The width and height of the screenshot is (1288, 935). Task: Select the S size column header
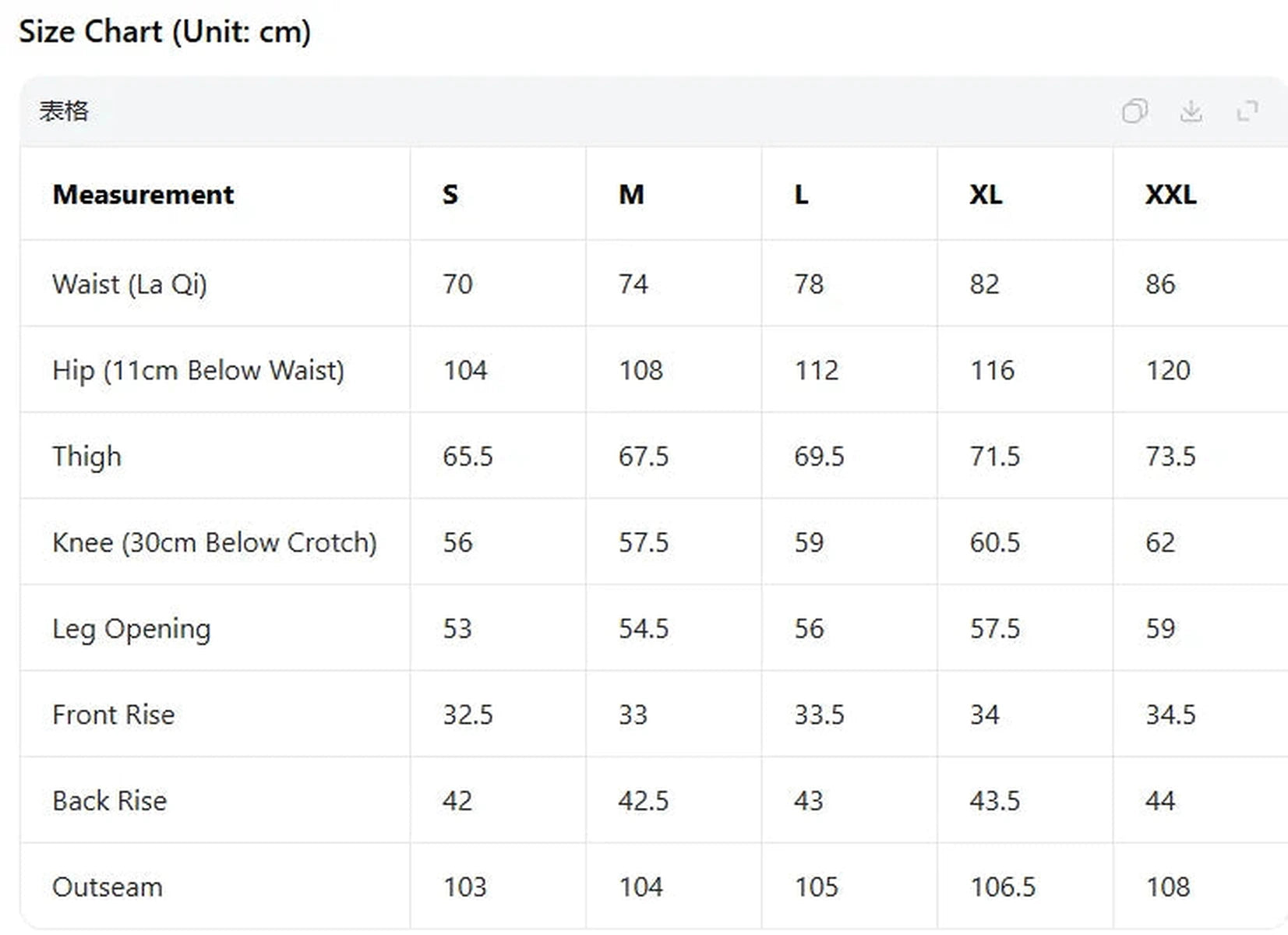(x=450, y=195)
